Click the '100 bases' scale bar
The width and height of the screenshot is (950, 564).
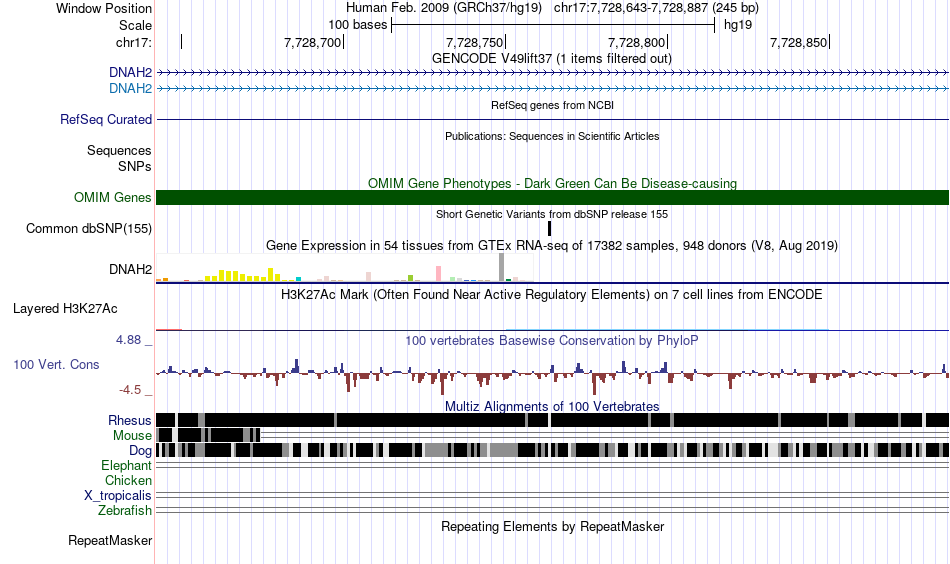point(553,25)
